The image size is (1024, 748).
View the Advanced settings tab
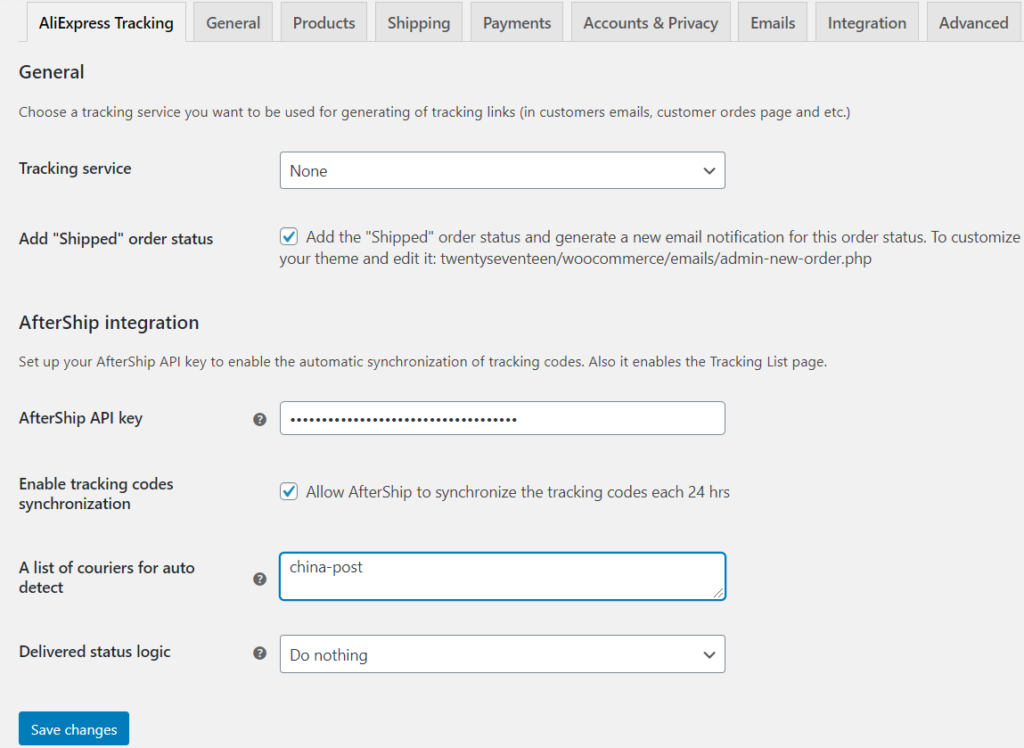(x=972, y=21)
